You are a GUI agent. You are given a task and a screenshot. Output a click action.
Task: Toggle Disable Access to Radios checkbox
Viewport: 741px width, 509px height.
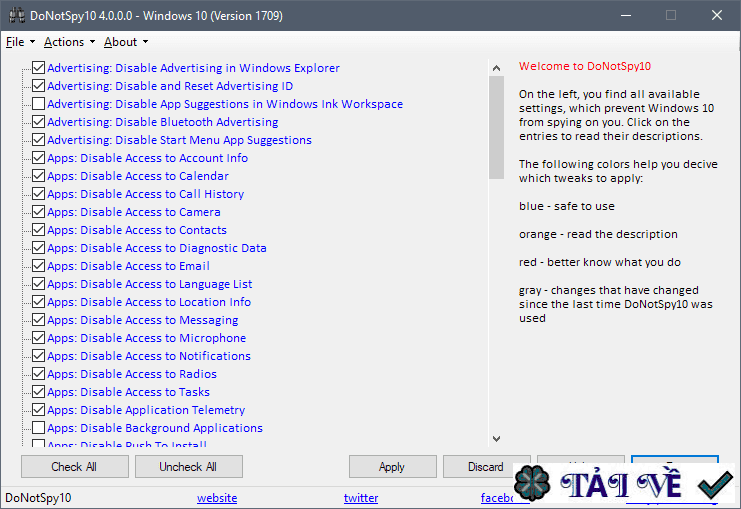(x=39, y=373)
